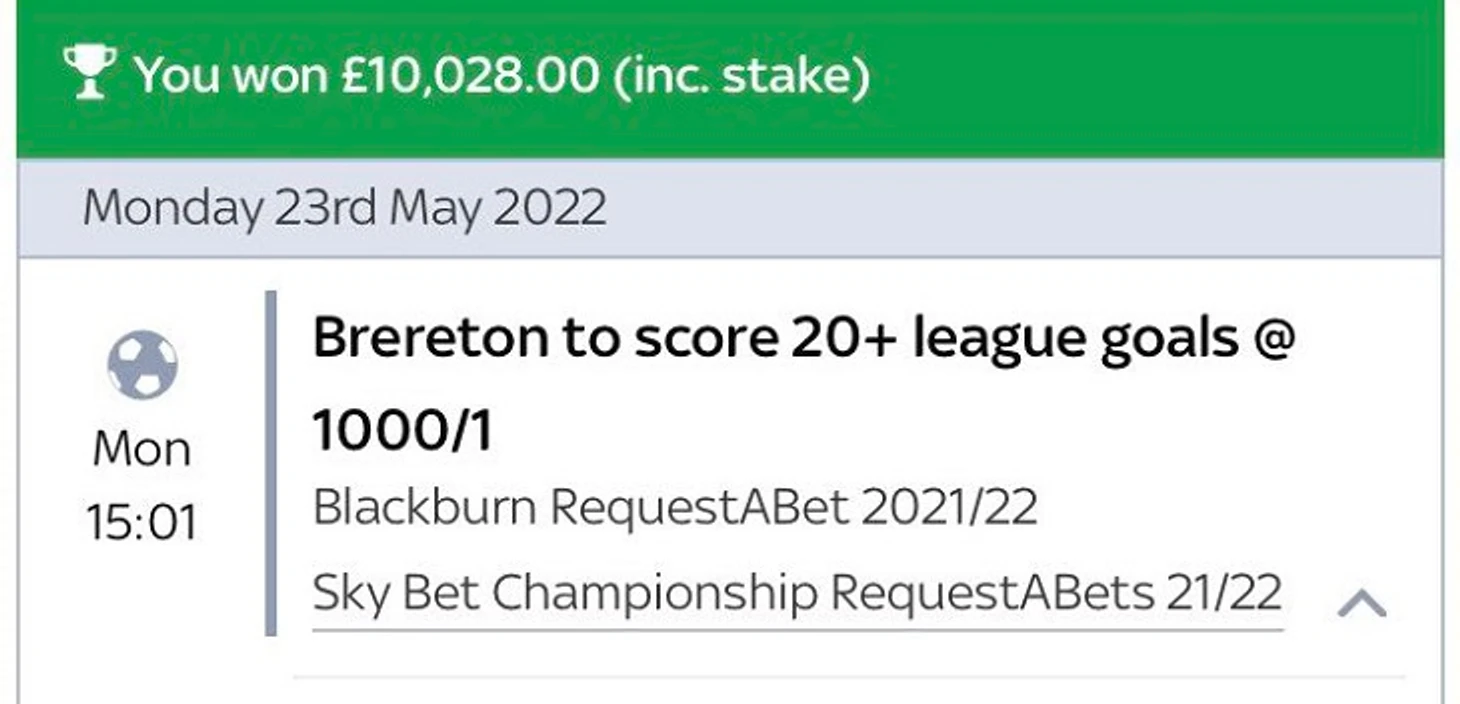Select the Brereton to score 20+ title
Screen dimensions: 1460x704
click(x=803, y=340)
